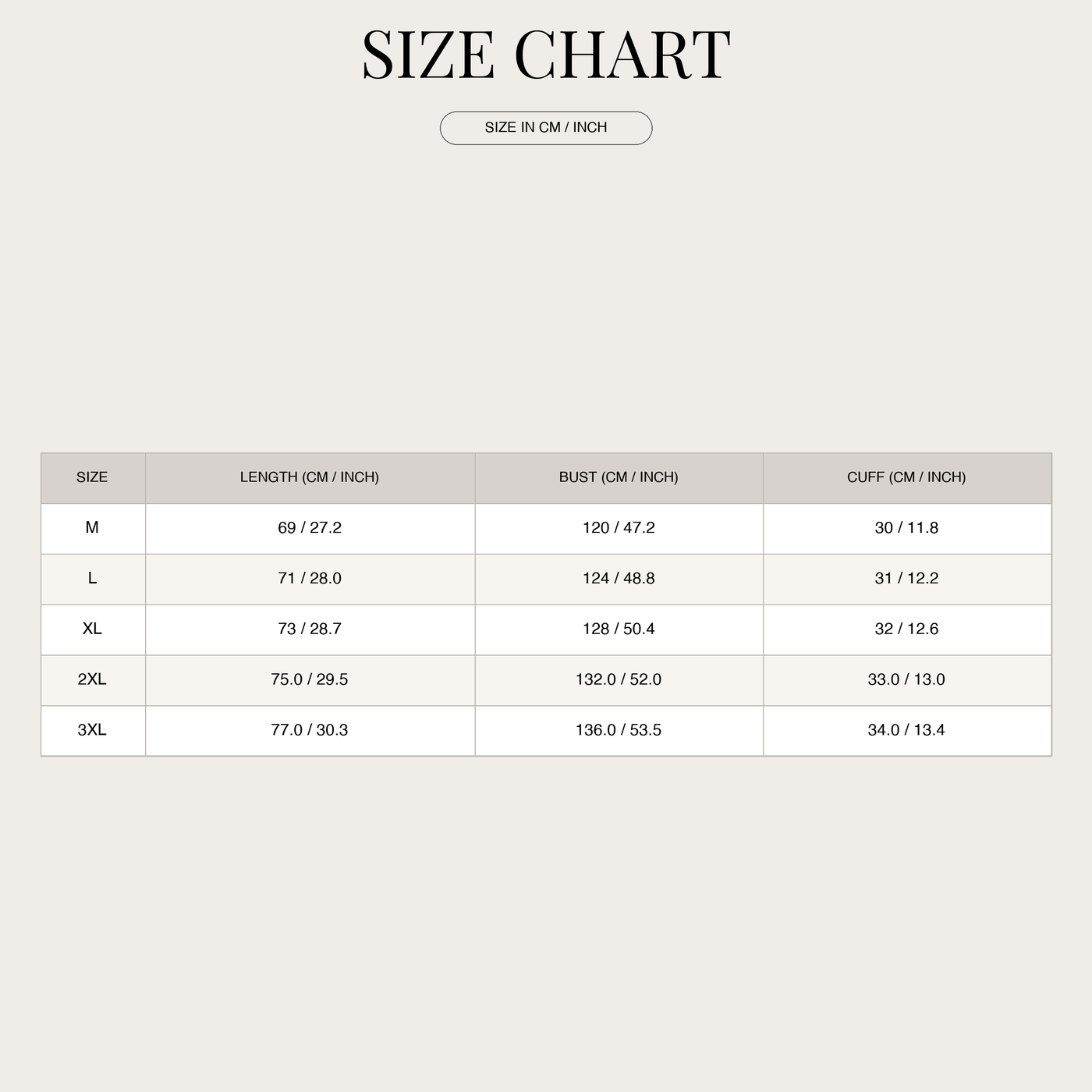Click the SIZE CHART heading

click(x=546, y=55)
